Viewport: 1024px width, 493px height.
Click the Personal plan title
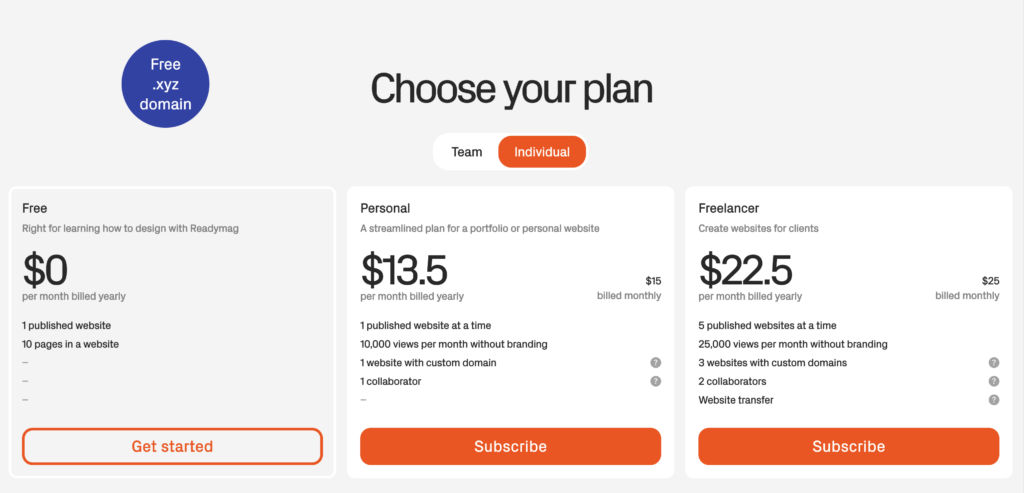click(x=385, y=209)
